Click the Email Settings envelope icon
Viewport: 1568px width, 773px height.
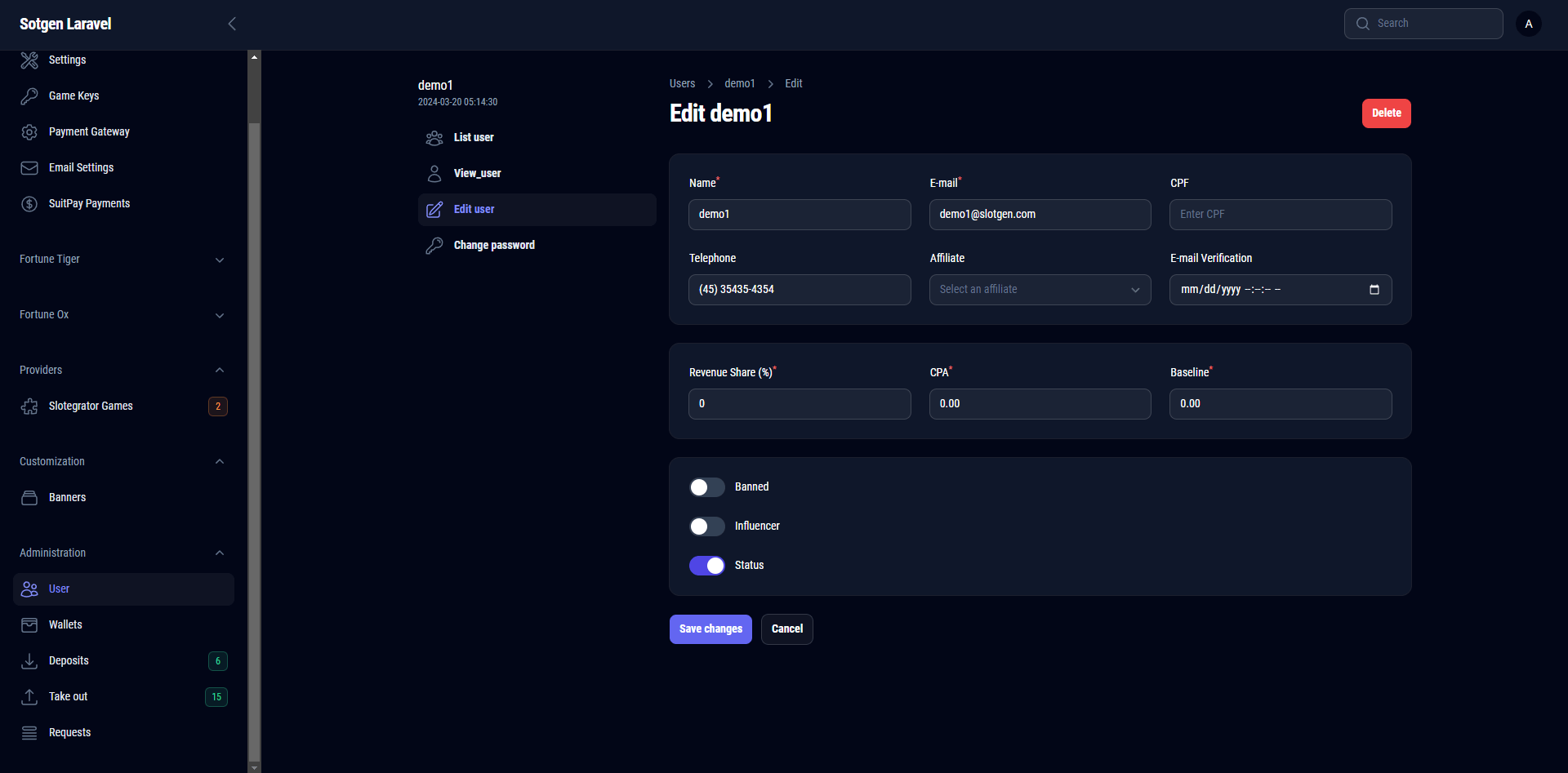[29, 168]
